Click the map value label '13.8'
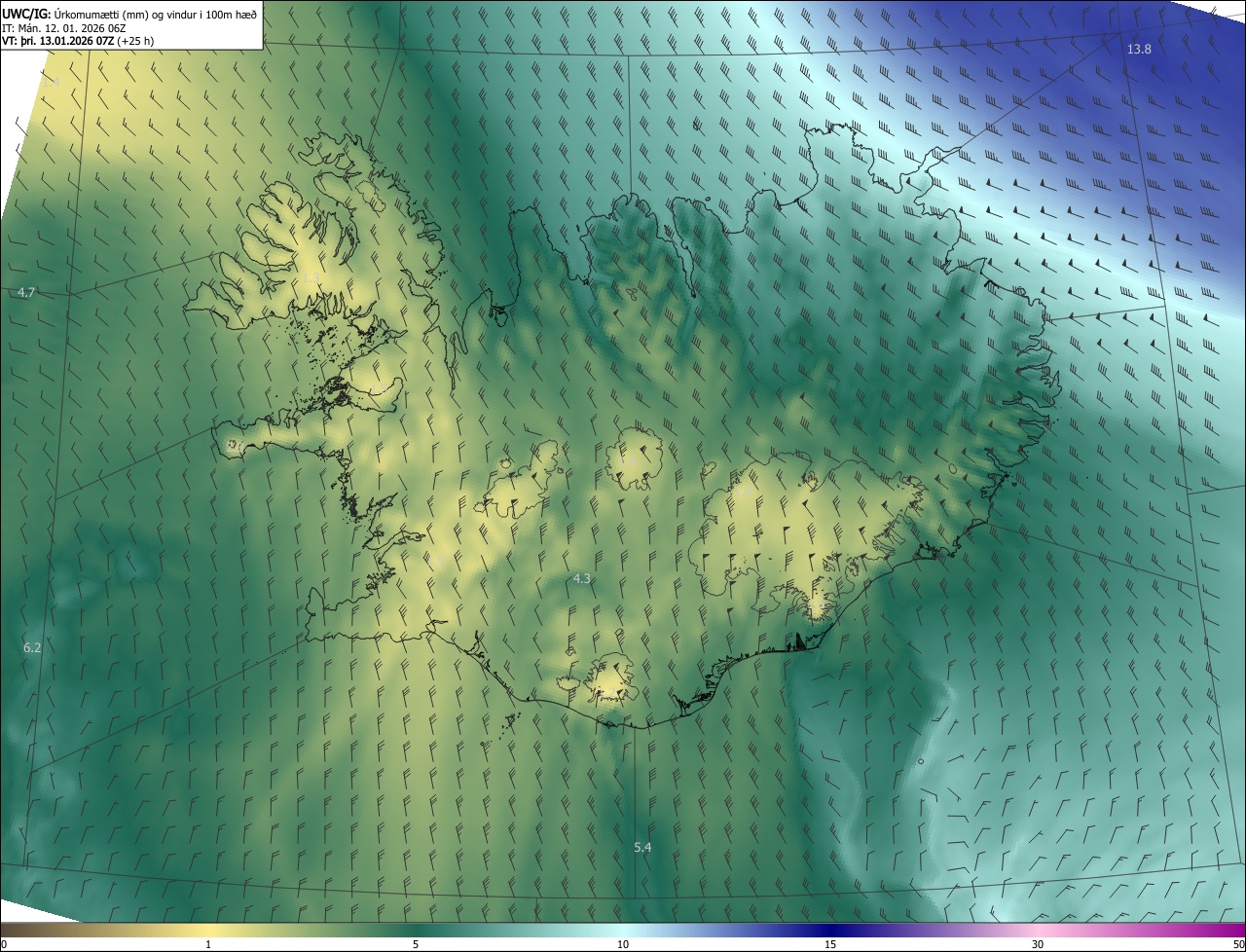The height and width of the screenshot is (952, 1246). tap(1139, 49)
